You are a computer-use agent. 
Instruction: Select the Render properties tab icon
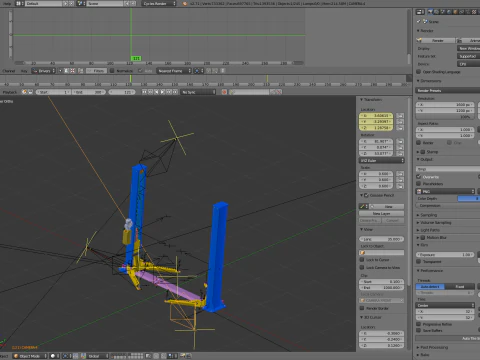point(431,12)
